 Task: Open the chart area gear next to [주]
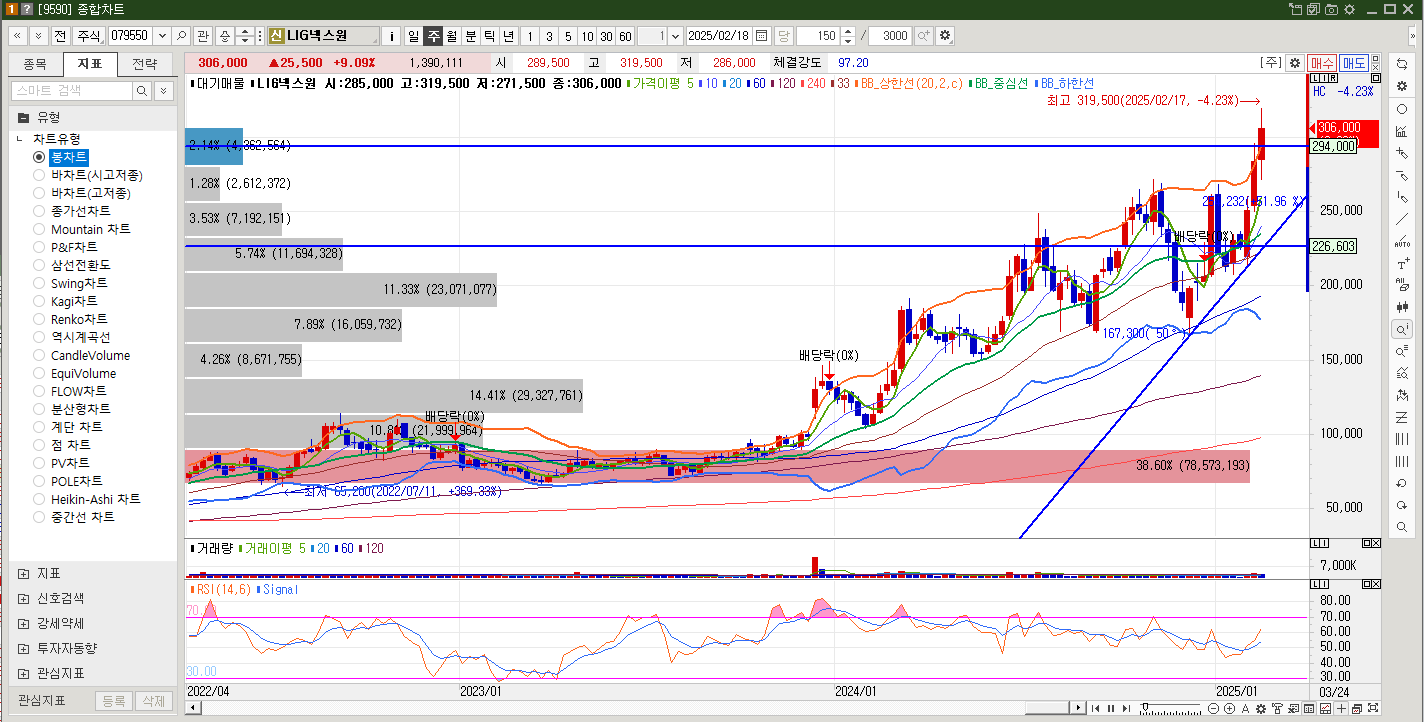pos(1294,63)
